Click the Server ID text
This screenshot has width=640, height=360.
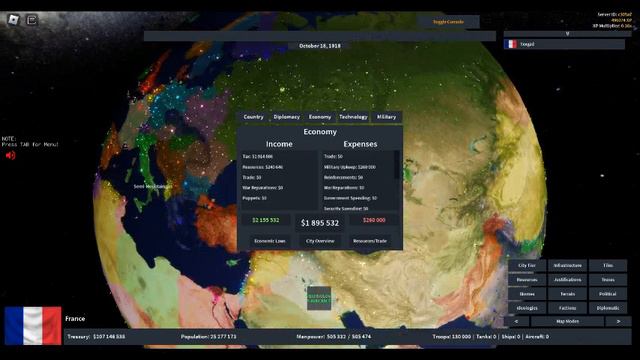[614, 14]
